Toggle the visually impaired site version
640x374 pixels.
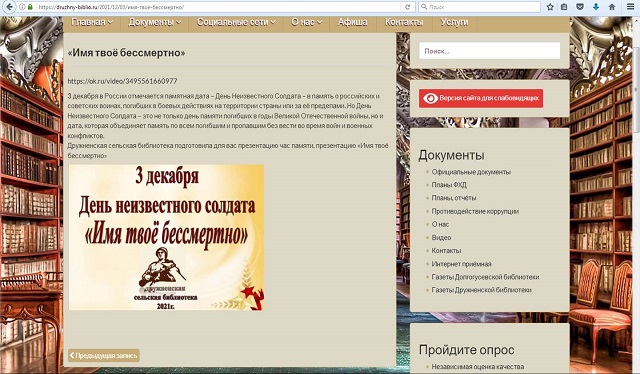(481, 98)
